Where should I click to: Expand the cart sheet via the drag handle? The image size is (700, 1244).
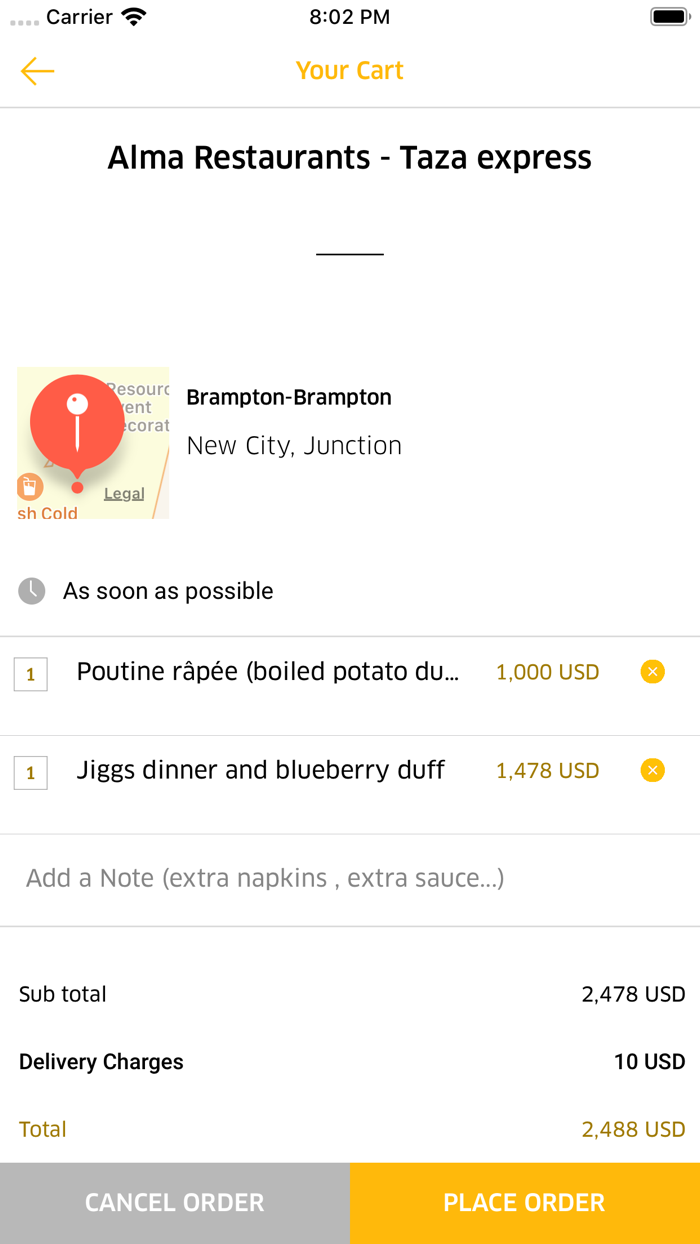(349, 252)
